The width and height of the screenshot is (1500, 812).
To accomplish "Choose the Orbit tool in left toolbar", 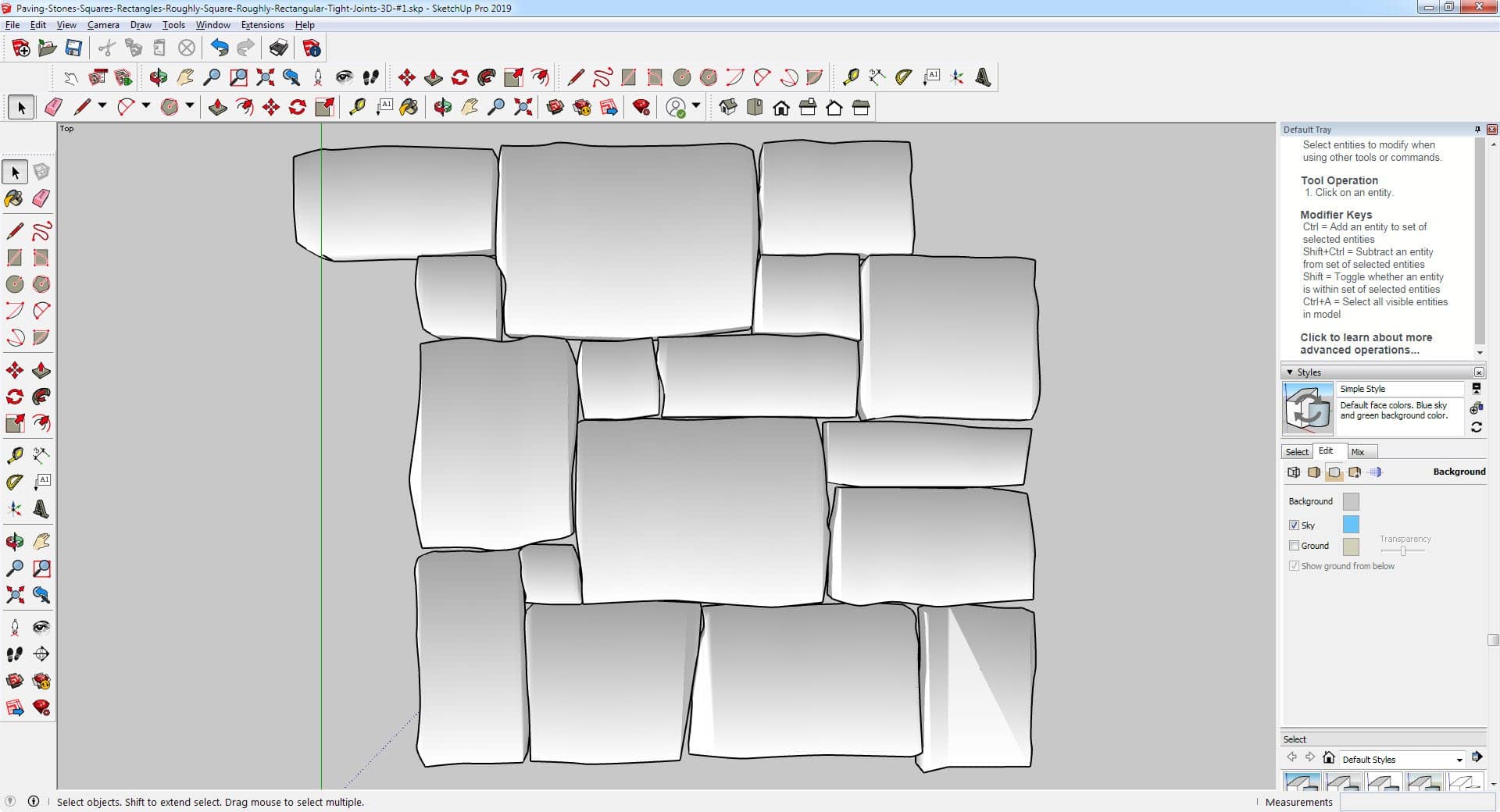I will pos(14,541).
